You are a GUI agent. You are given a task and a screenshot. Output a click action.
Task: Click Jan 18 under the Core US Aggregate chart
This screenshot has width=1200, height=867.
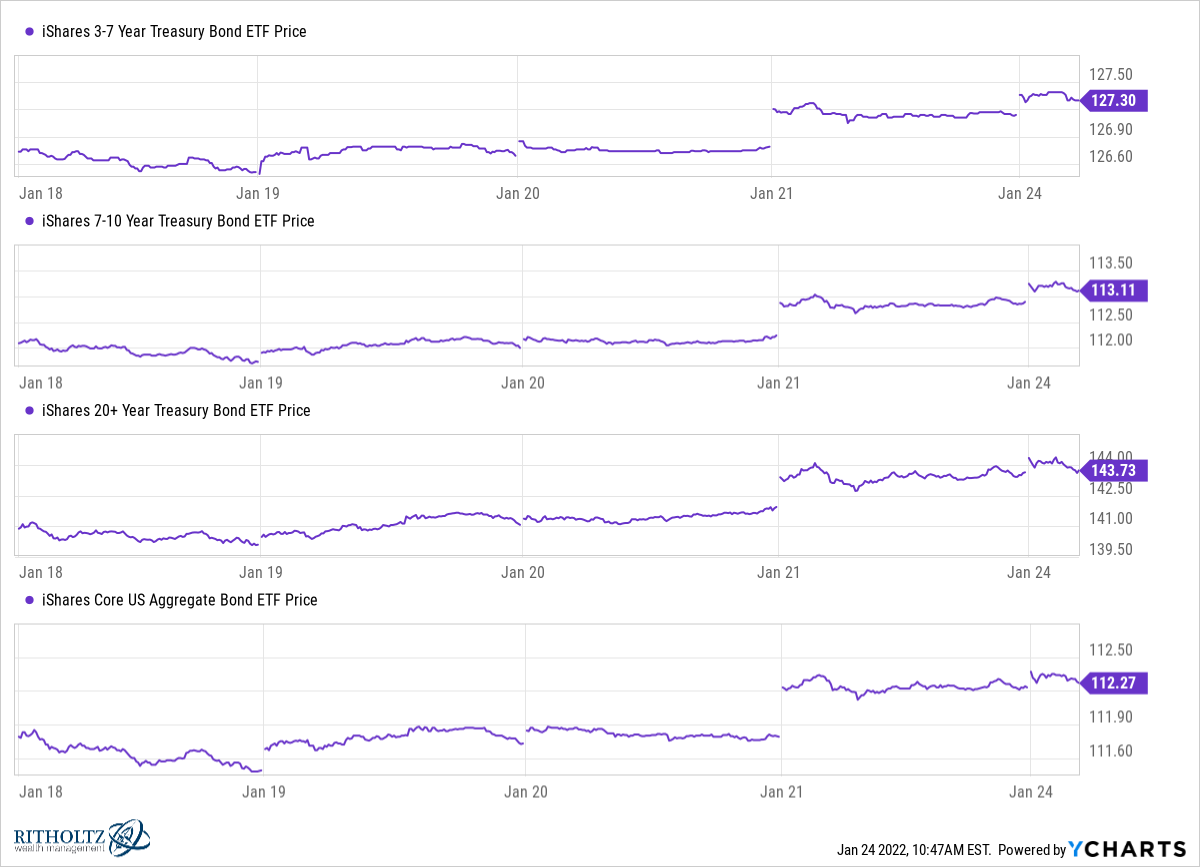coord(41,792)
